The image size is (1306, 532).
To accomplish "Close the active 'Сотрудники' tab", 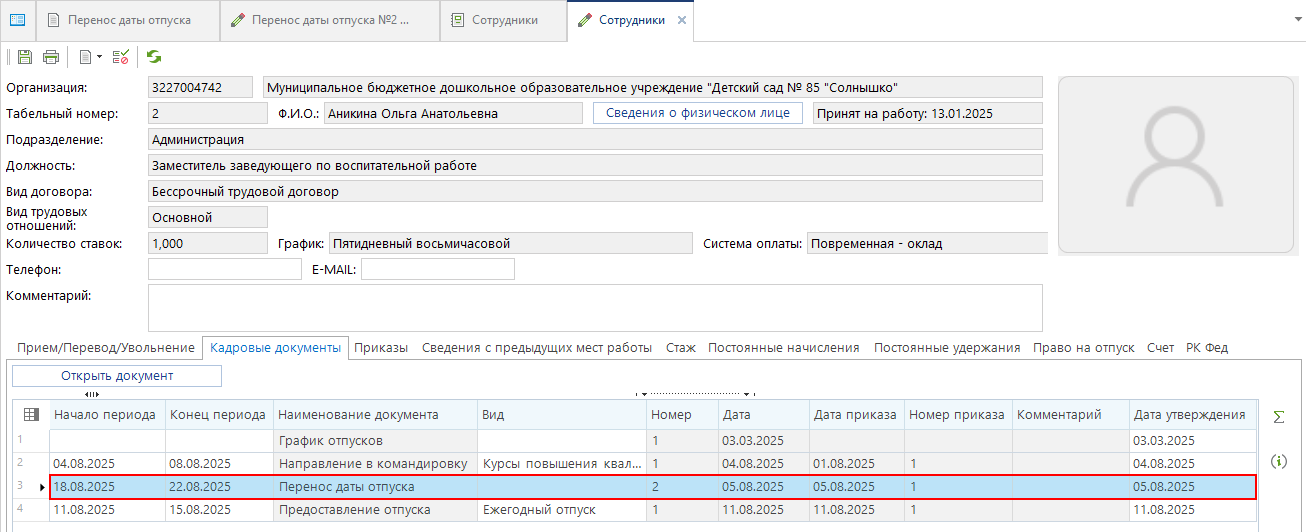I will 682,20.
